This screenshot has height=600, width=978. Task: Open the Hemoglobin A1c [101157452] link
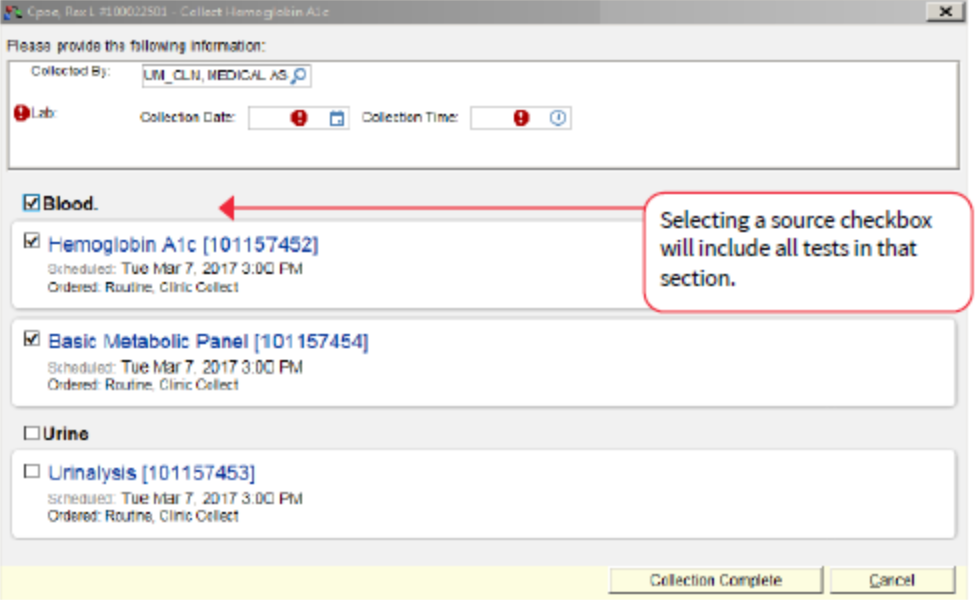[x=183, y=244]
